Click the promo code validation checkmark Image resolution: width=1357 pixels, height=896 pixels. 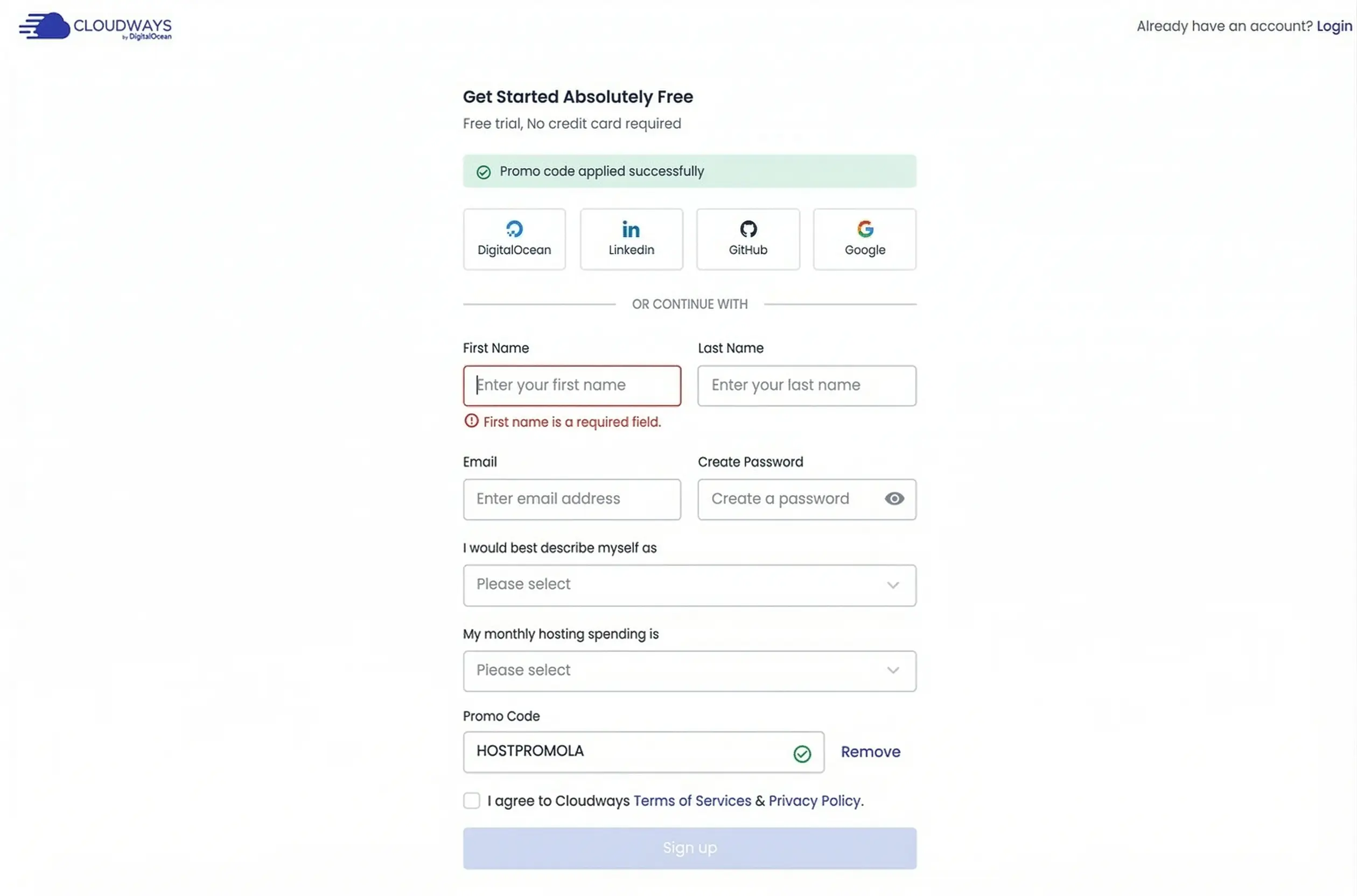(x=802, y=753)
